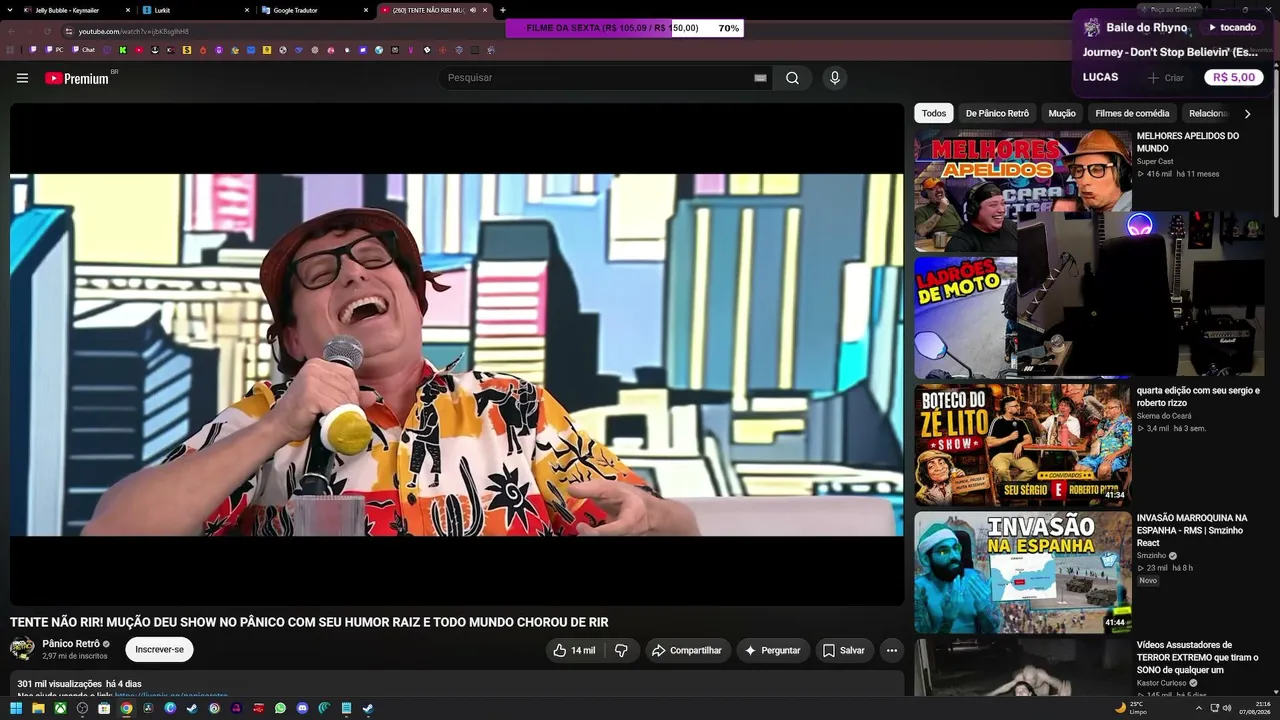Select the Filmes de comédia chip
The image size is (1280, 720).
(1132, 113)
